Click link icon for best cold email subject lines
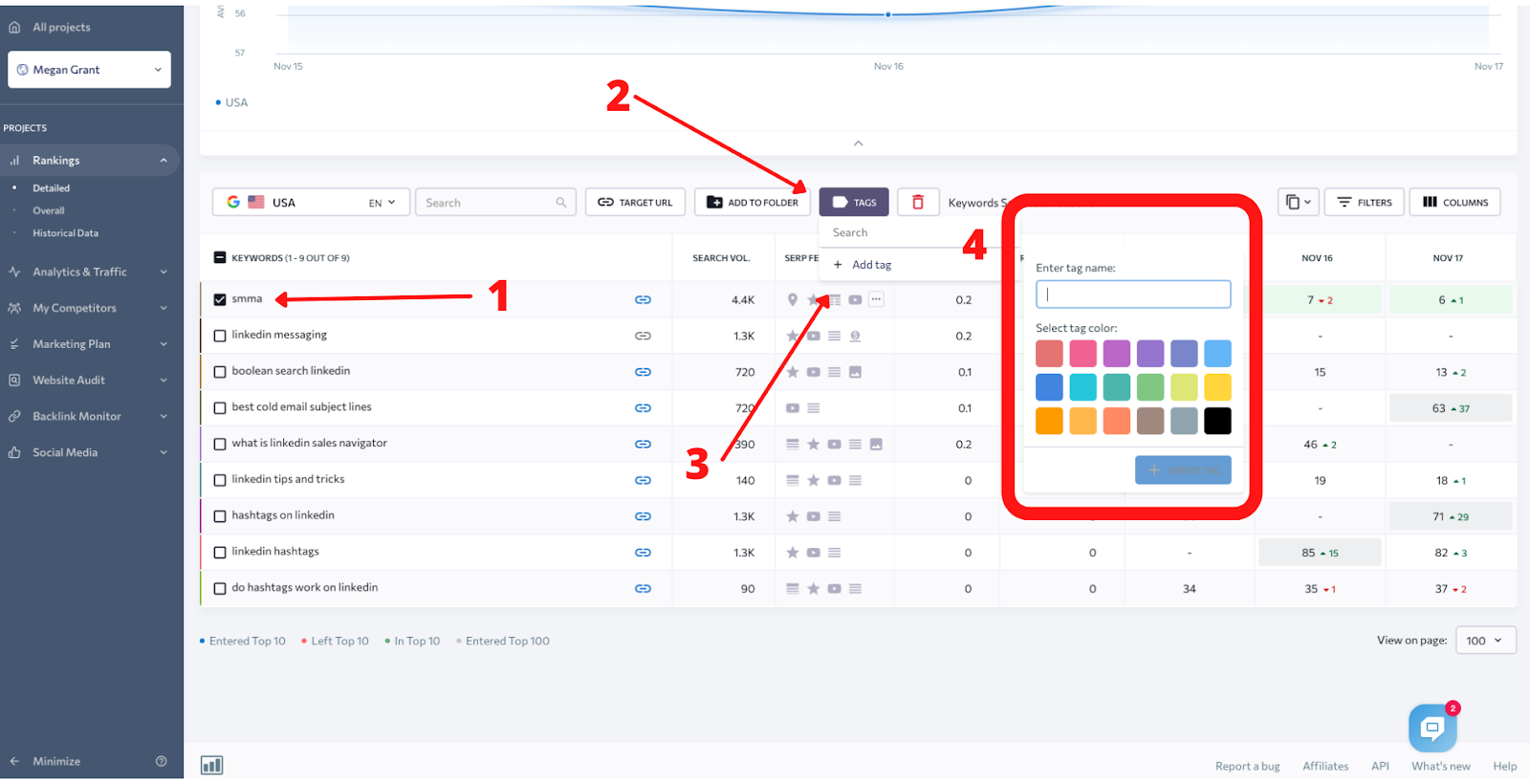The width and height of the screenshot is (1530, 784). coord(643,408)
